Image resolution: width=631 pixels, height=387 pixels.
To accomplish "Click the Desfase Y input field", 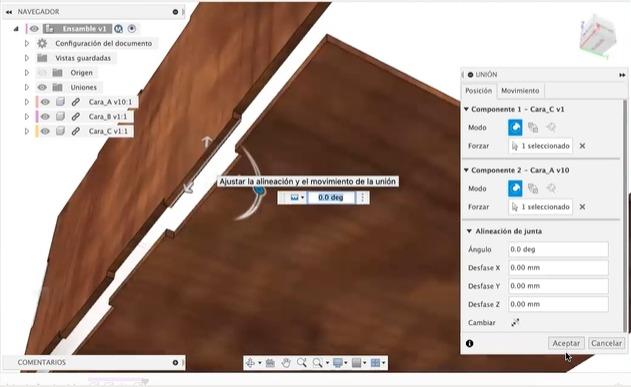I will click(x=558, y=286).
